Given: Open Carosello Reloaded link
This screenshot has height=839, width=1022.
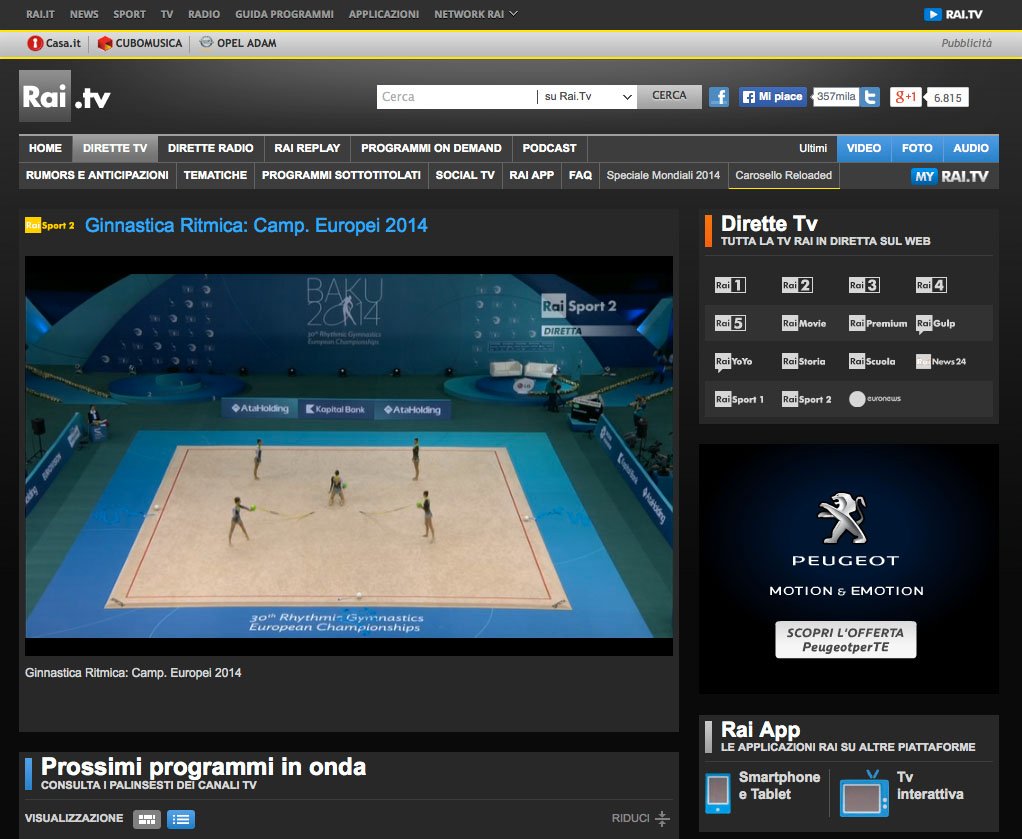Looking at the screenshot, I should pos(783,175).
